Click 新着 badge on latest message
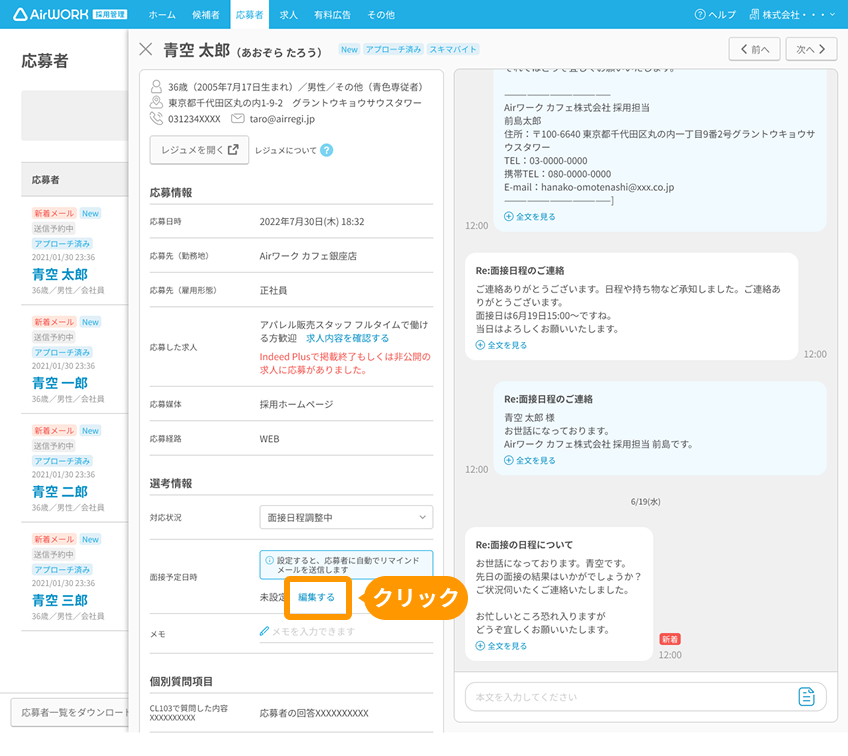Screen dimensions: 848x756 click(670, 639)
